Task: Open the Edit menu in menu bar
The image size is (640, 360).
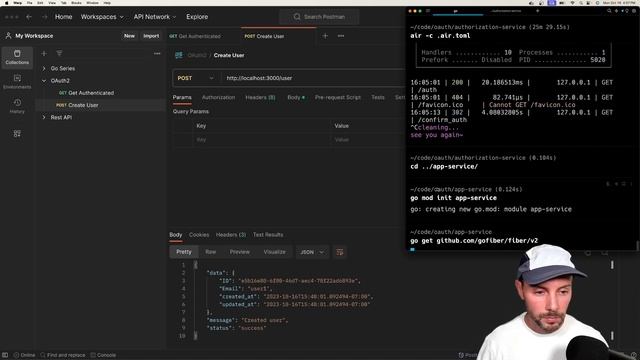Action: (x=40, y=3)
